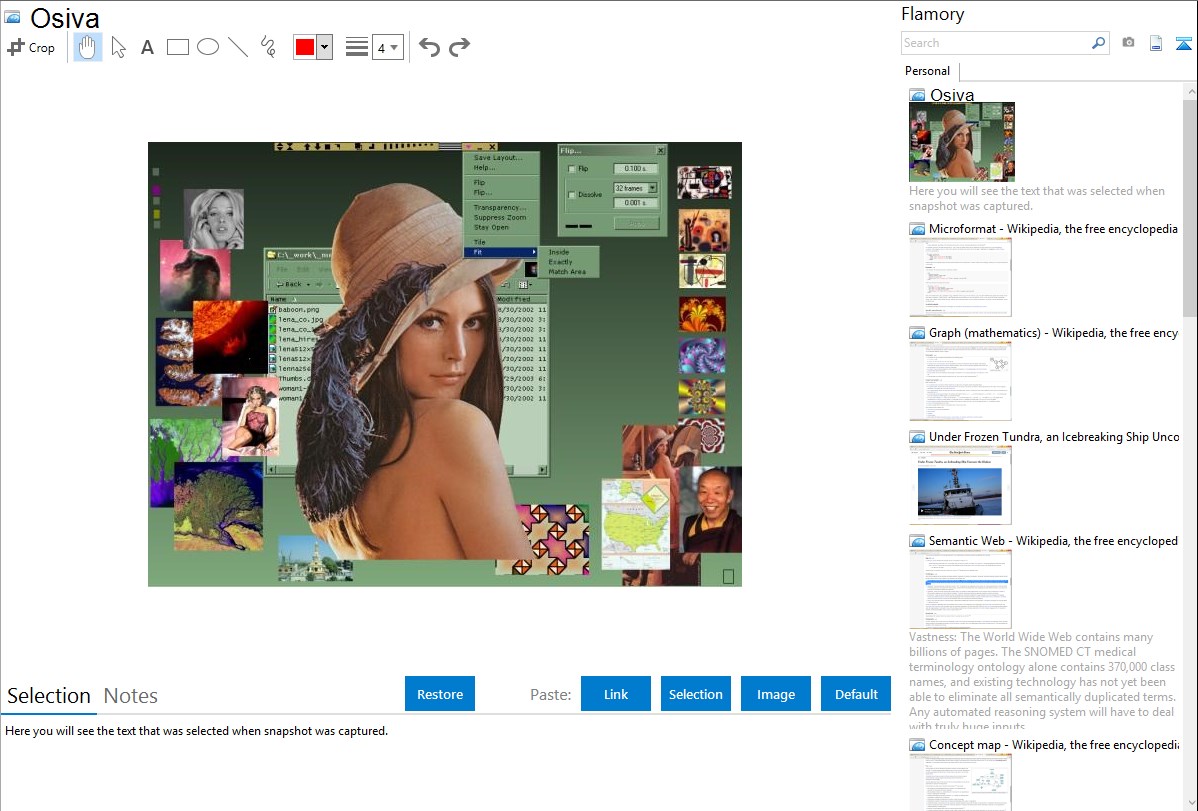1198x811 pixels.
Task: Switch to the Personal tab
Action: [928, 71]
